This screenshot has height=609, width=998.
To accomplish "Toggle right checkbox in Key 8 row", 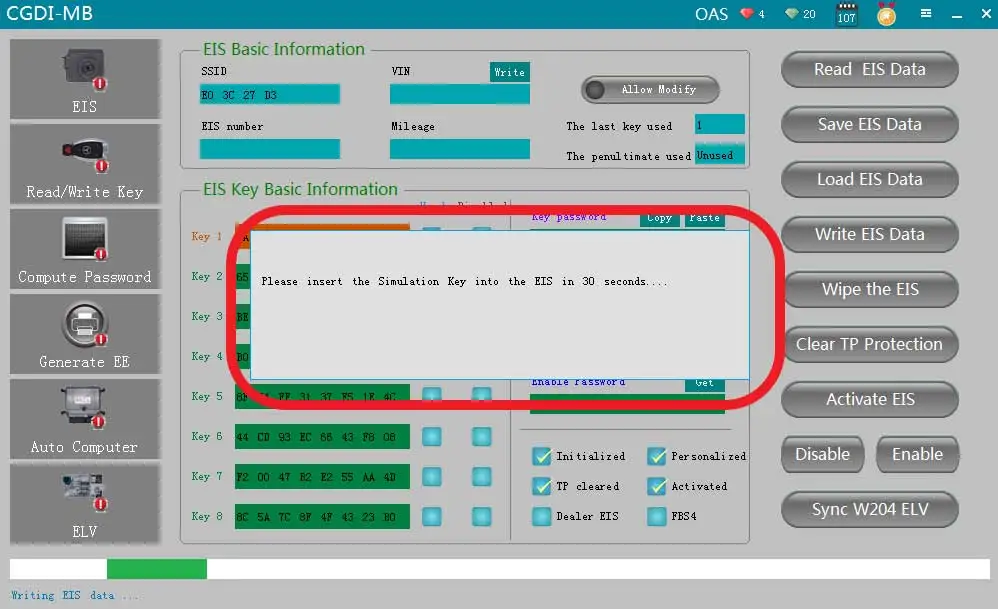I will tap(481, 517).
